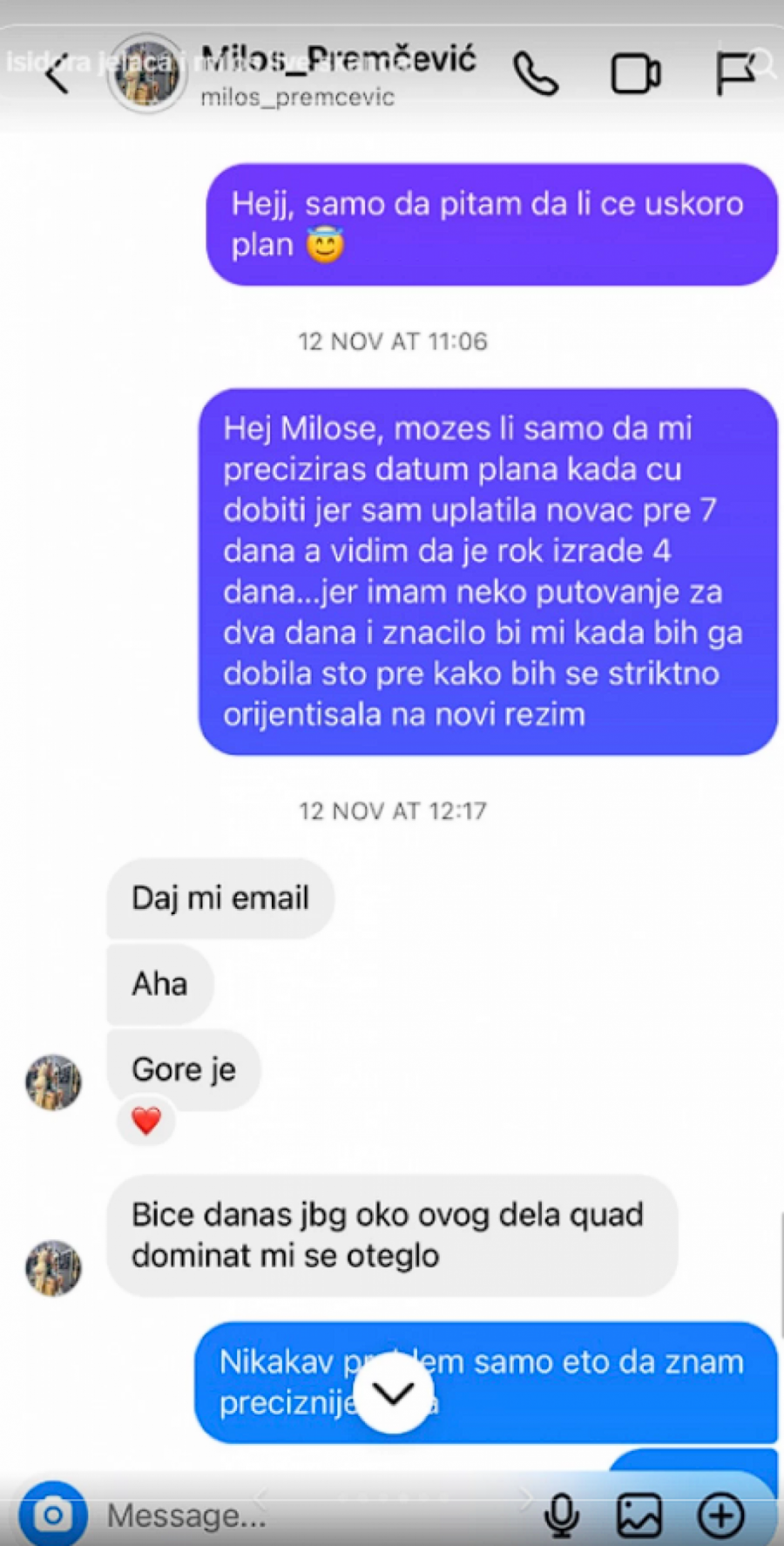Tap avatar beside 'Bice danas' message
The image size is (784, 1546).
(53, 1268)
